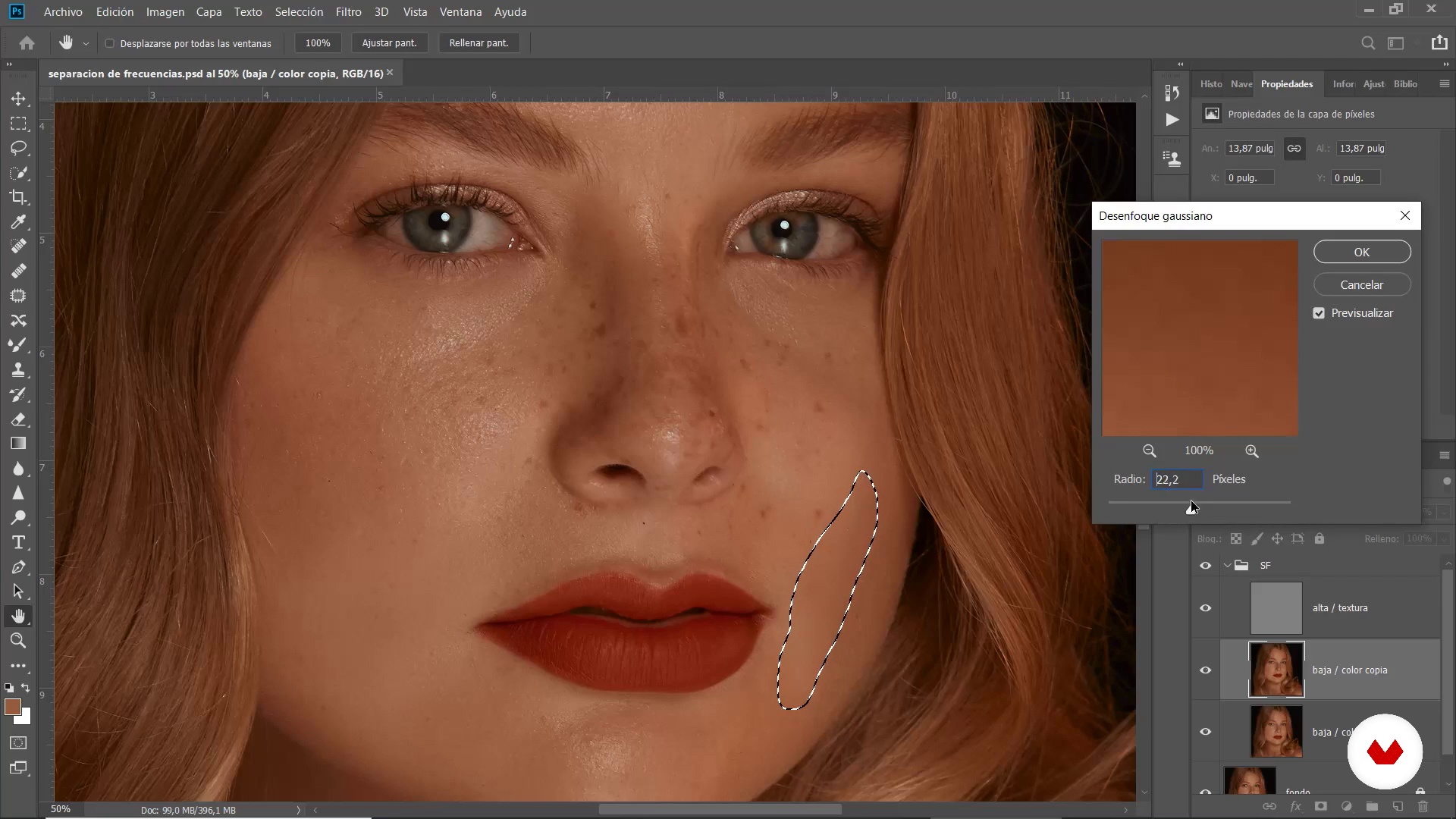Open the Search magnifier in top bar
Image resolution: width=1456 pixels, height=819 pixels.
[x=1368, y=43]
